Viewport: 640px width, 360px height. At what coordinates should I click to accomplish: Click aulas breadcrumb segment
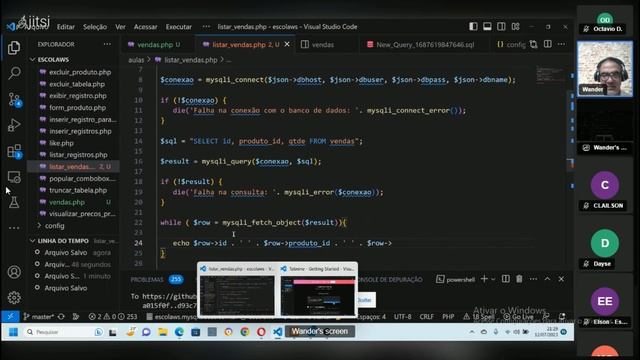pyautogui.click(x=136, y=60)
